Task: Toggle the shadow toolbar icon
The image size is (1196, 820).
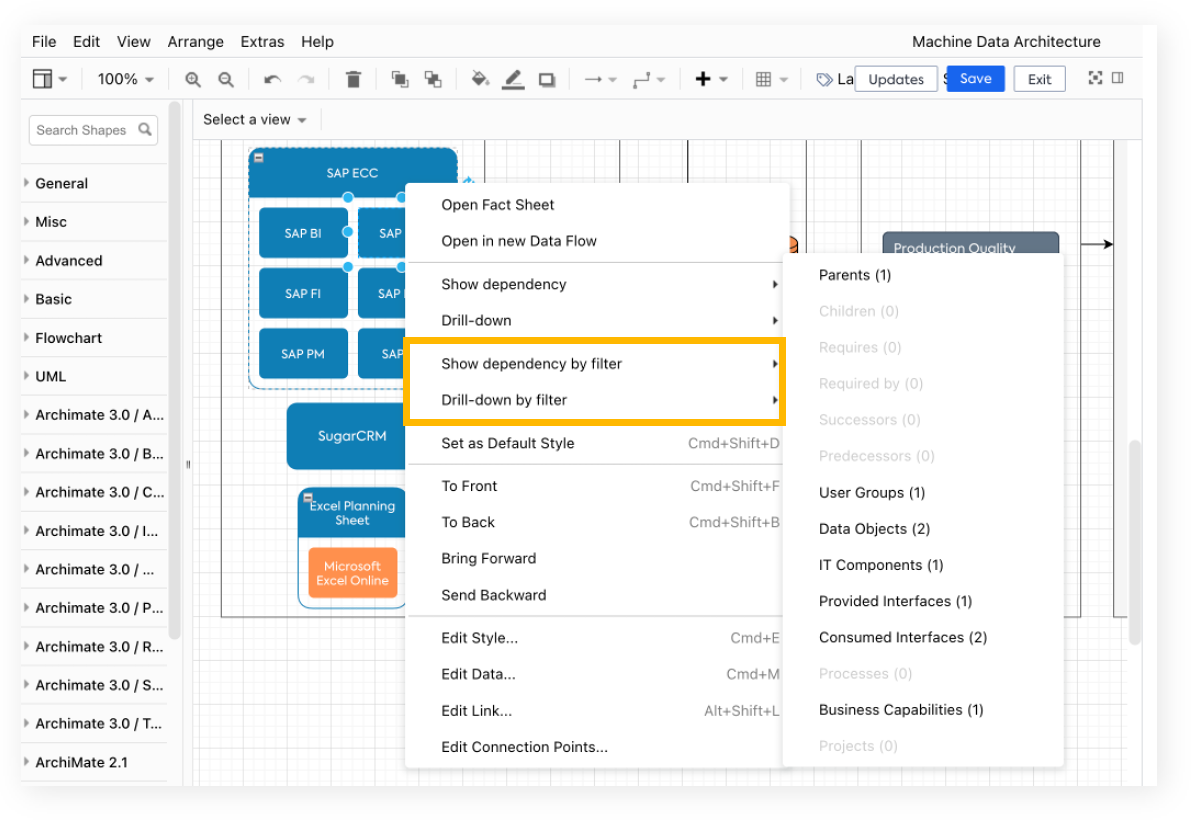Action: [547, 79]
